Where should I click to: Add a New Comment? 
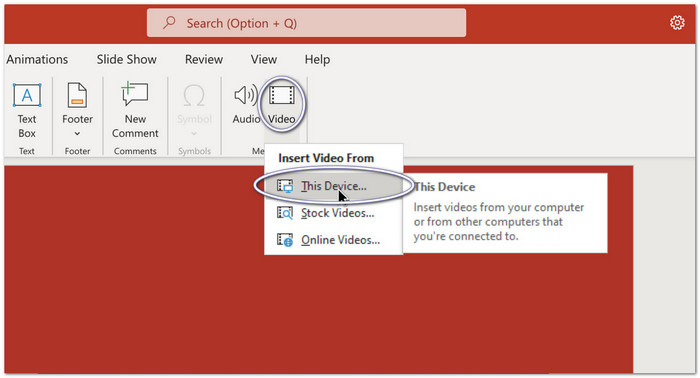click(135, 110)
